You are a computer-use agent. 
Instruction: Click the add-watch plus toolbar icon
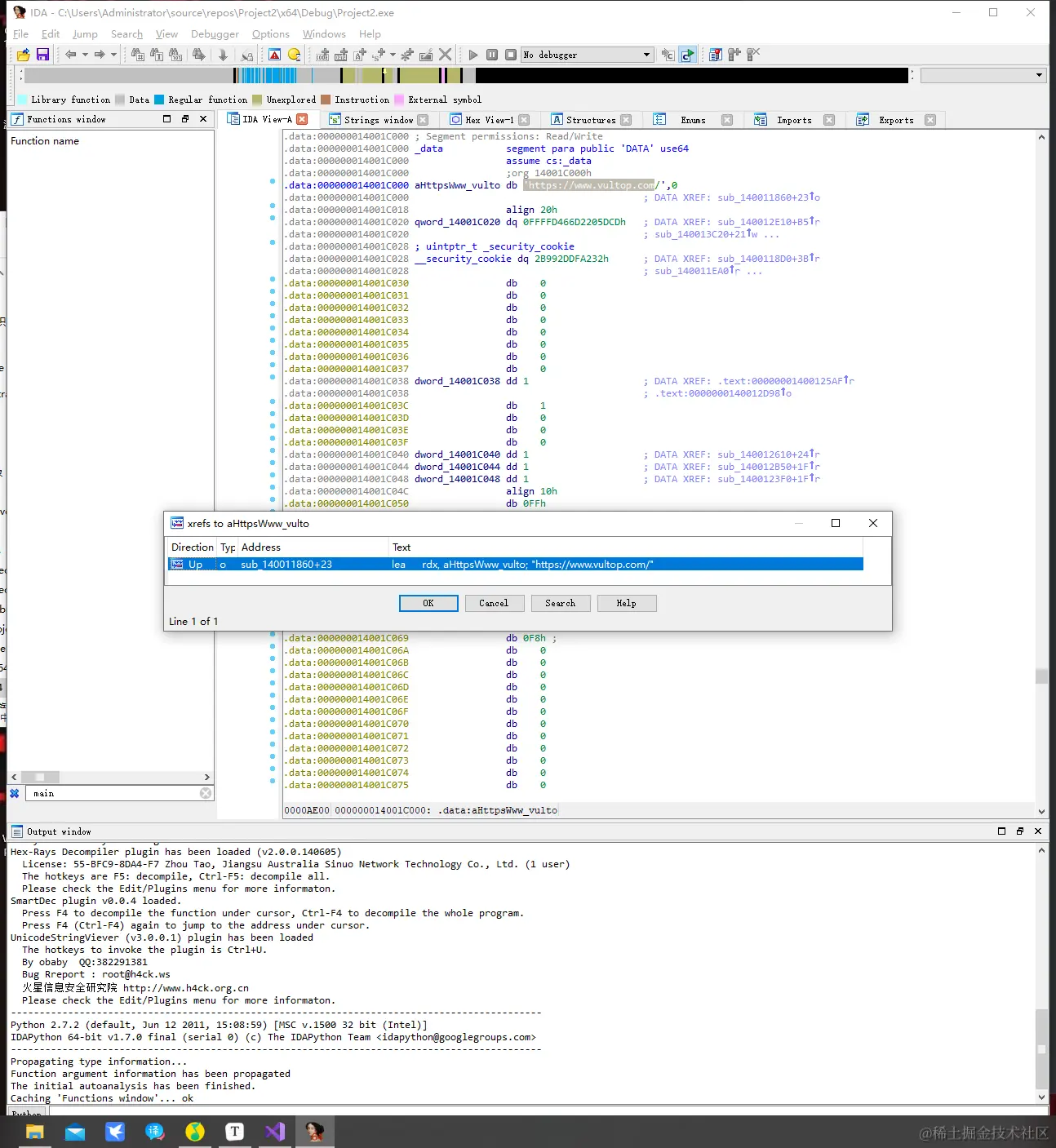(x=734, y=55)
